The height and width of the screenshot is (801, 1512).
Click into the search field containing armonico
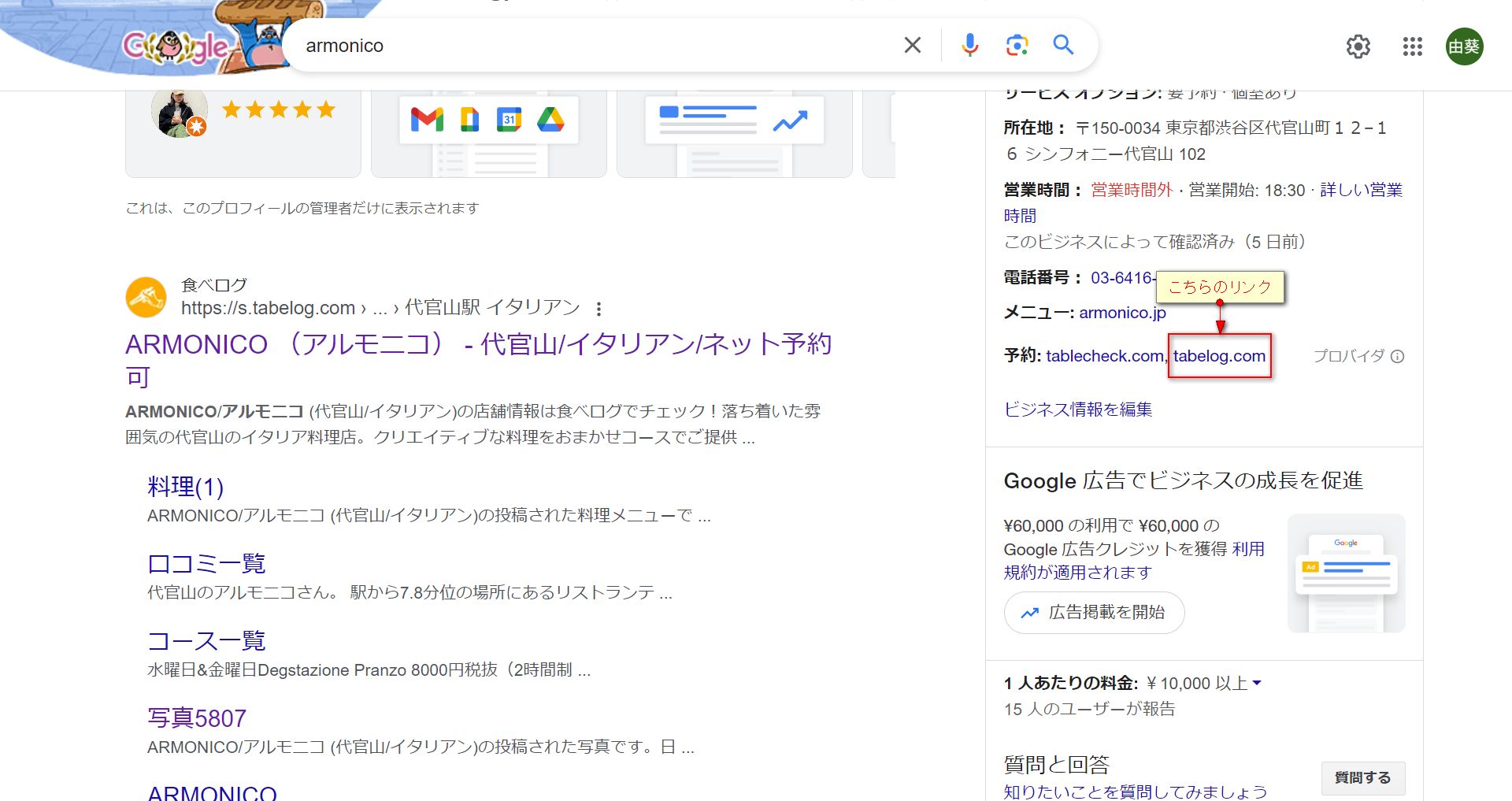pos(591,46)
